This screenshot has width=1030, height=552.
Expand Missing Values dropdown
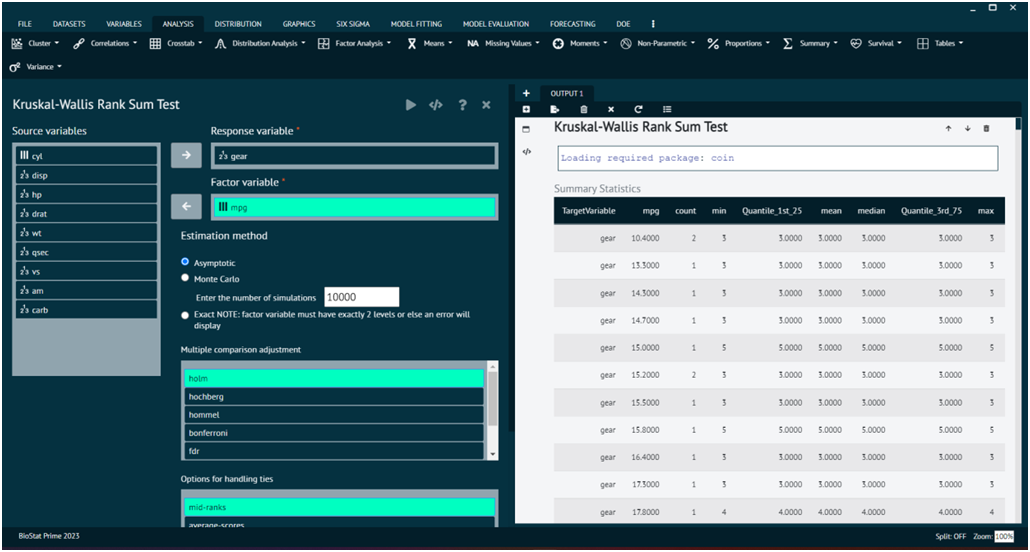click(503, 43)
